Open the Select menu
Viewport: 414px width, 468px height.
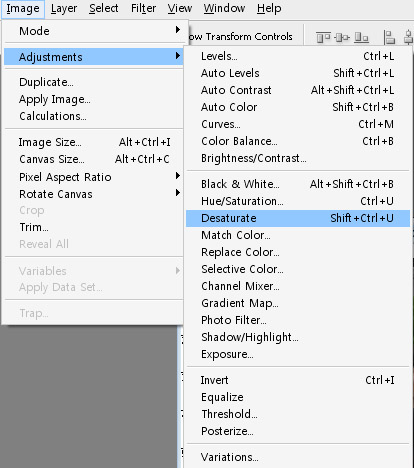[103, 9]
